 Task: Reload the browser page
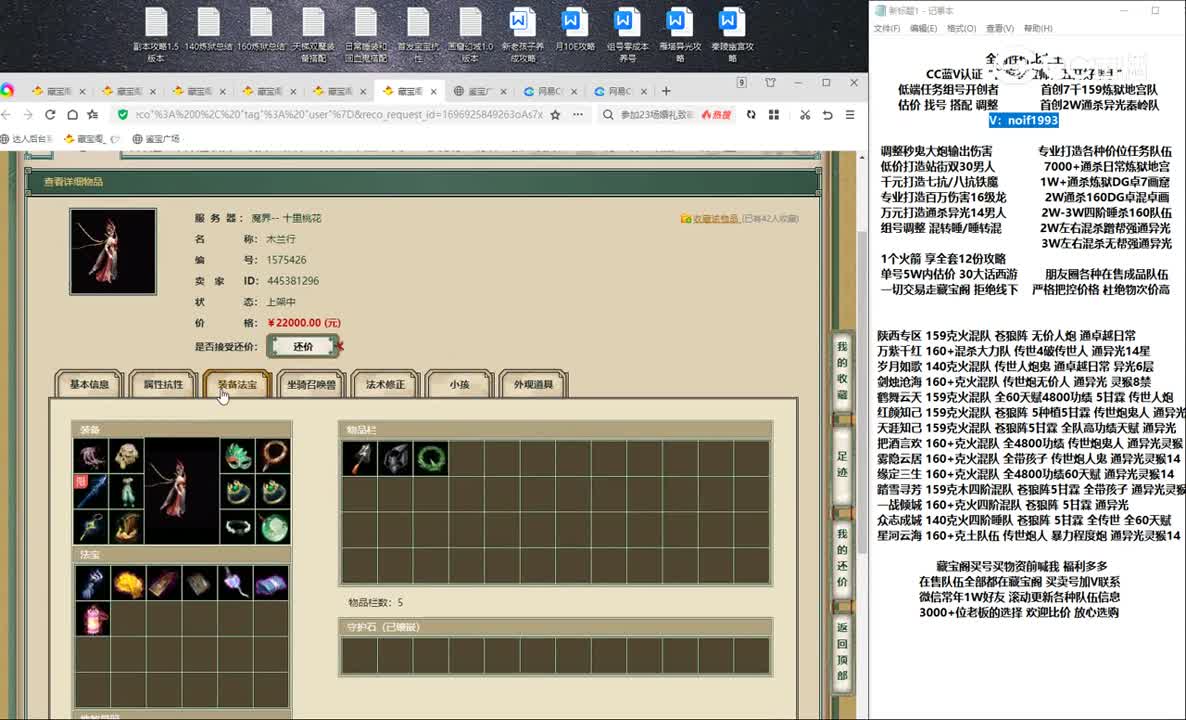click(x=50, y=115)
